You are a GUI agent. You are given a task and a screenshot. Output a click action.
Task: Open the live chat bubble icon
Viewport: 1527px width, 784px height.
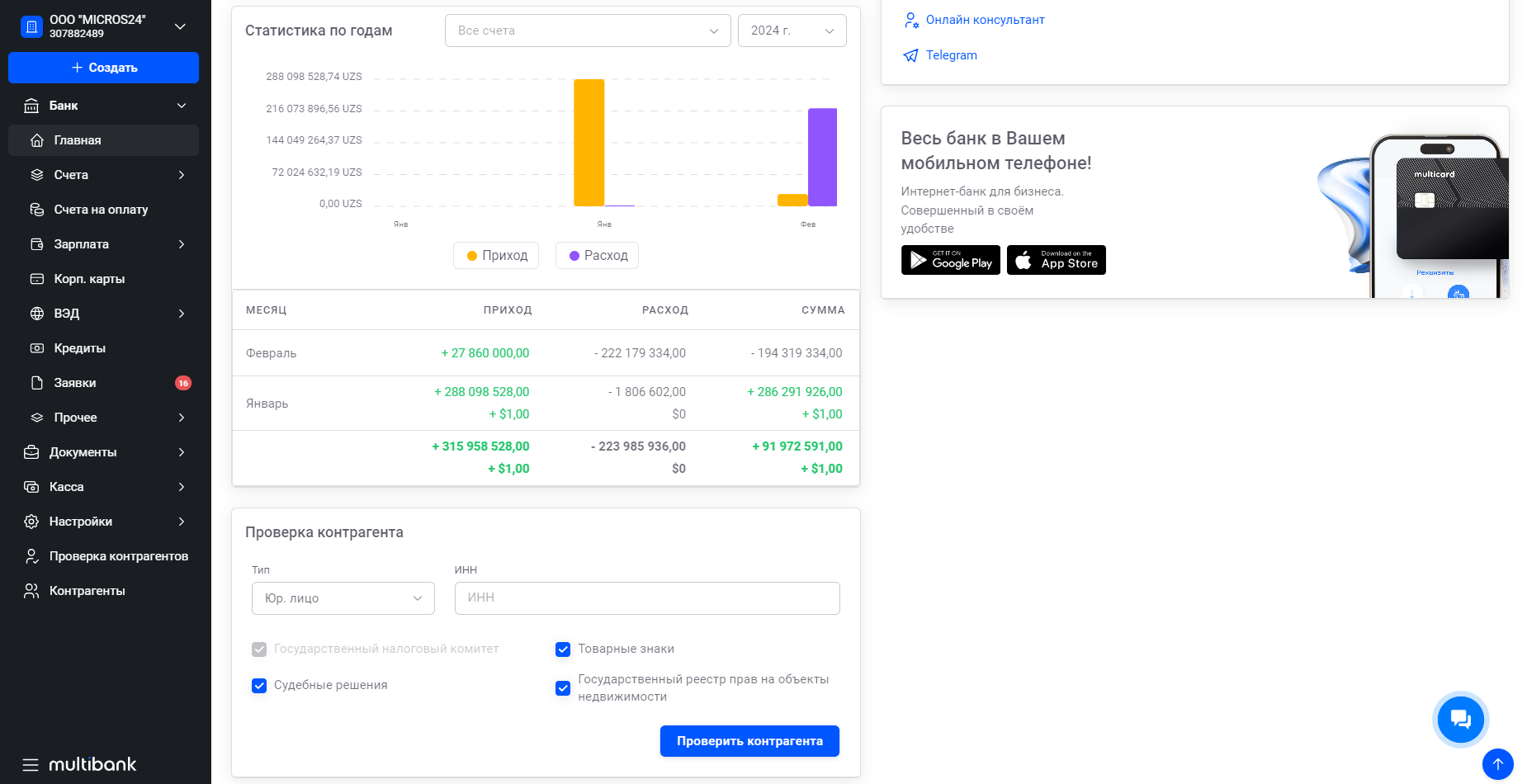click(x=1460, y=720)
